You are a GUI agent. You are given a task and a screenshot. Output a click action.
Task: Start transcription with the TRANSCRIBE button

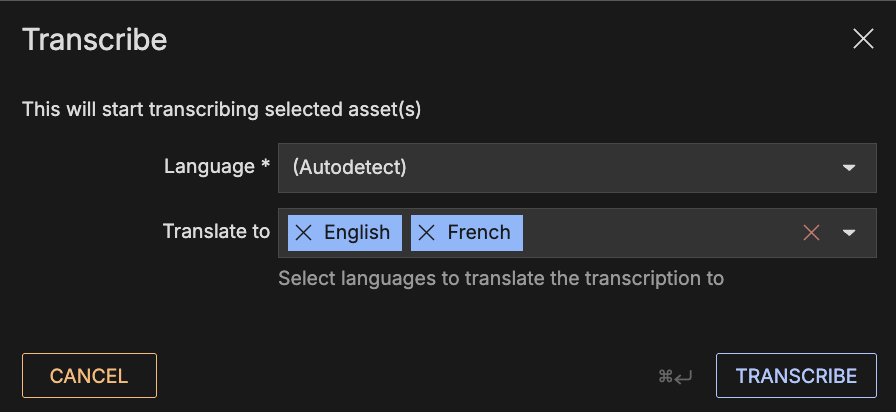pyautogui.click(x=796, y=376)
